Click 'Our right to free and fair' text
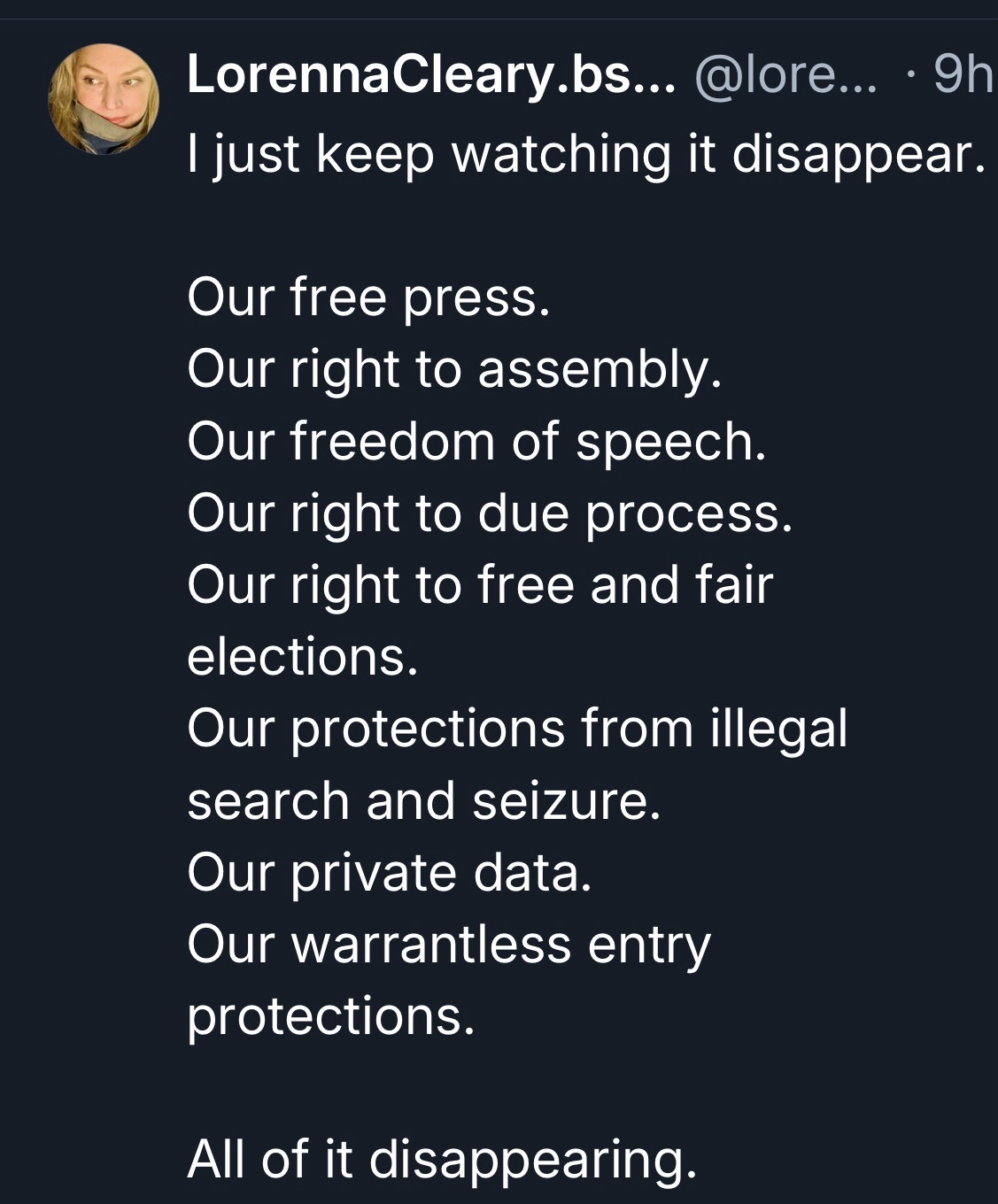The image size is (998, 1204). point(480,584)
